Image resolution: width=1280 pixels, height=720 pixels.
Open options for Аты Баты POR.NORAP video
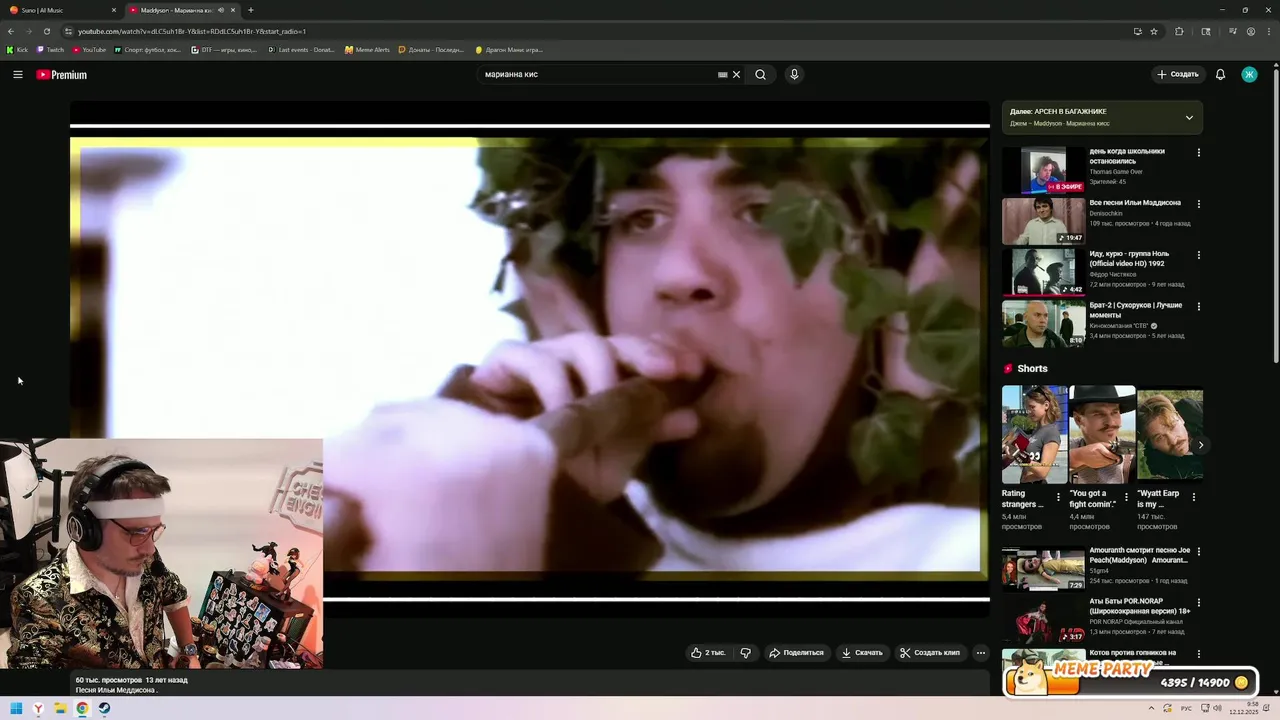pos(1199,602)
